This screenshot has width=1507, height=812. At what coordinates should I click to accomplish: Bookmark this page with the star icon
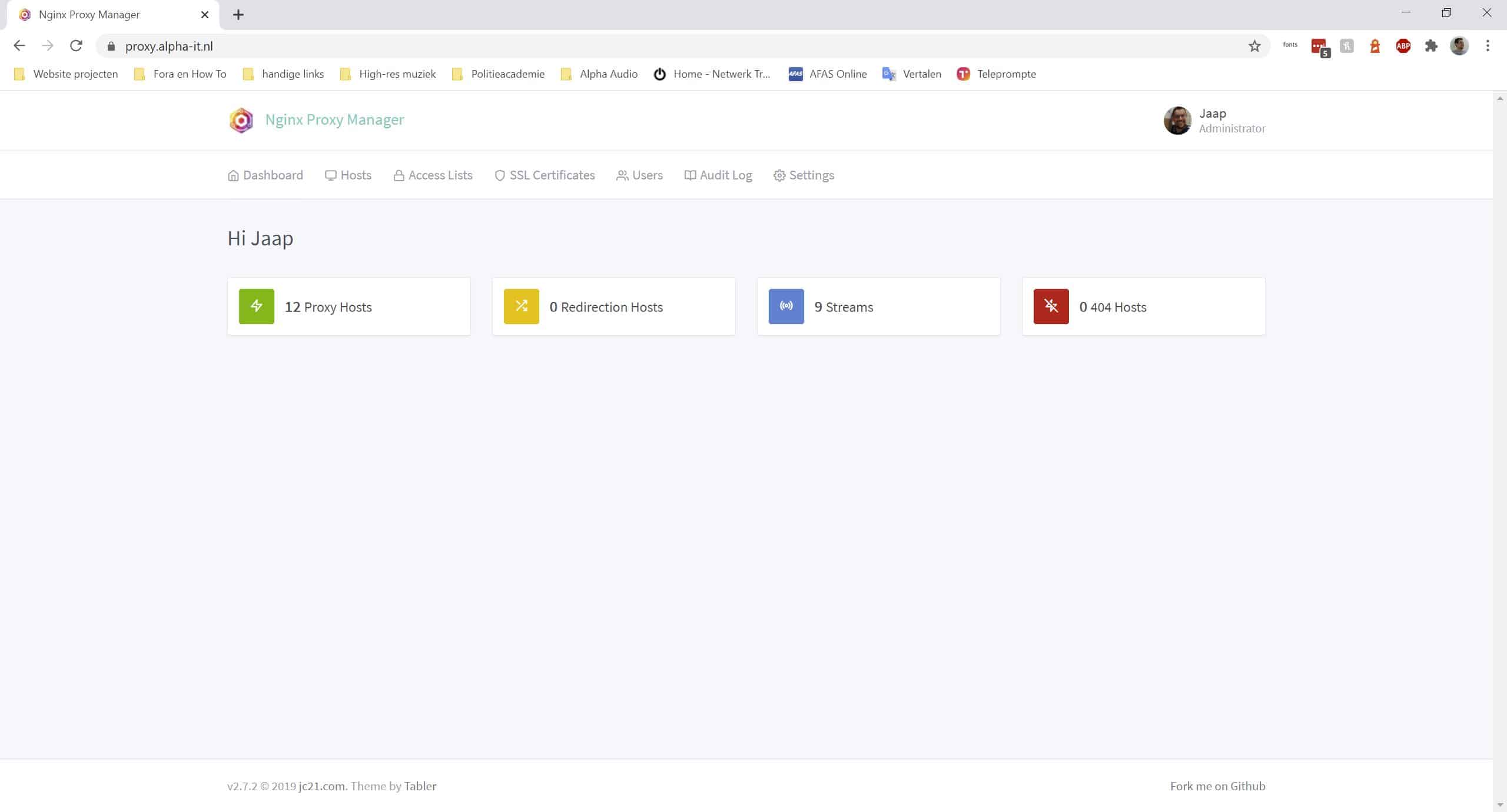[x=1254, y=46]
